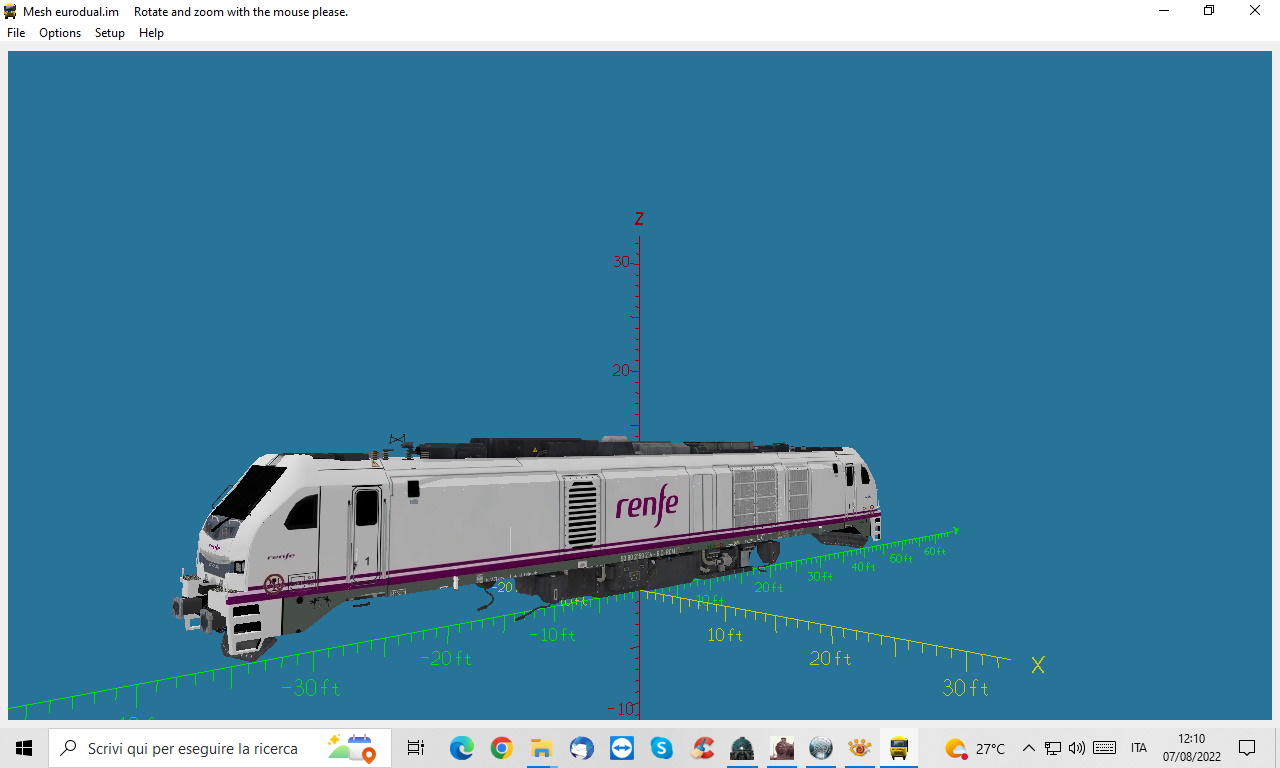Image resolution: width=1280 pixels, height=768 pixels.
Task: Open the Setup menu
Action: (x=110, y=33)
